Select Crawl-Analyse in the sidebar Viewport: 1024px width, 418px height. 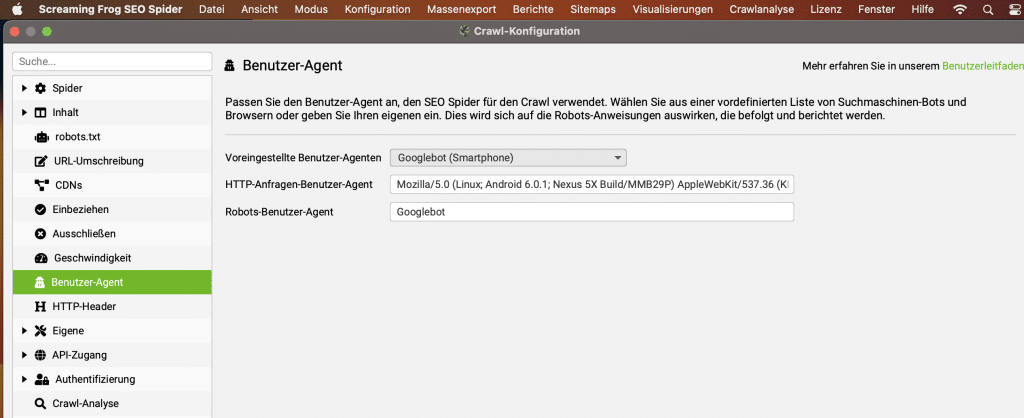pos(112,404)
